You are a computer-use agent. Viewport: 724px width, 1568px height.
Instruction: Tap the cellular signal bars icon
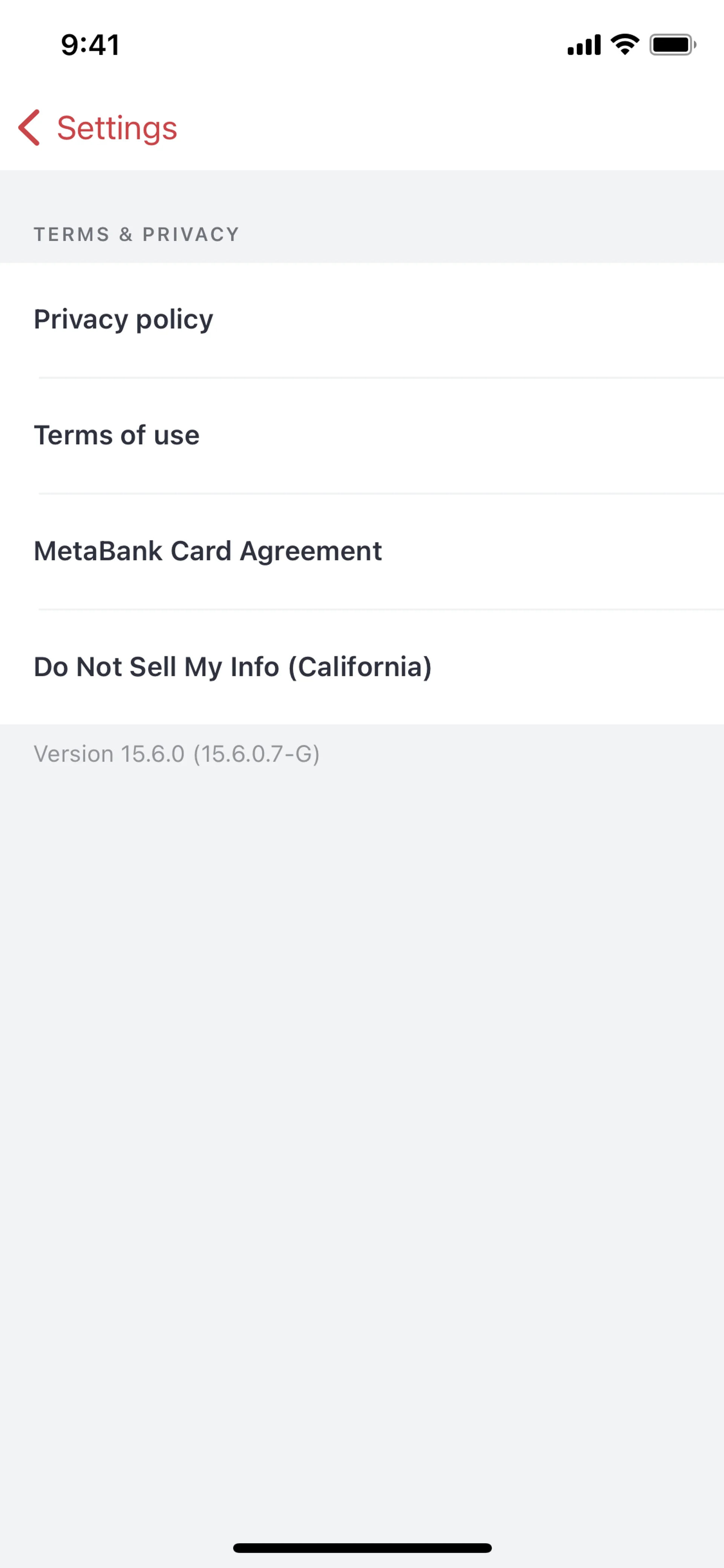coord(583,45)
